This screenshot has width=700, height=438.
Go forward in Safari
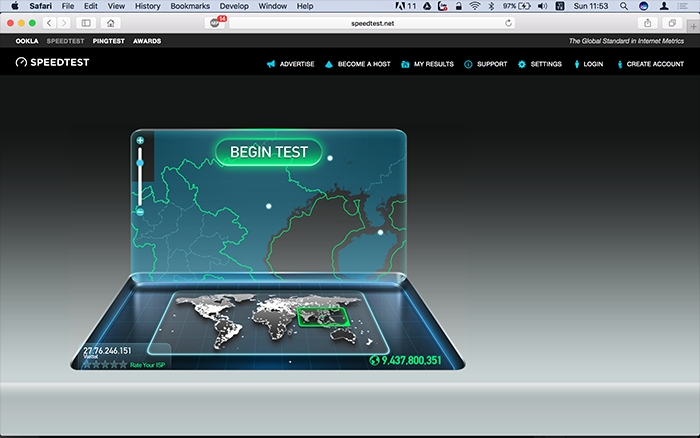click(x=64, y=23)
